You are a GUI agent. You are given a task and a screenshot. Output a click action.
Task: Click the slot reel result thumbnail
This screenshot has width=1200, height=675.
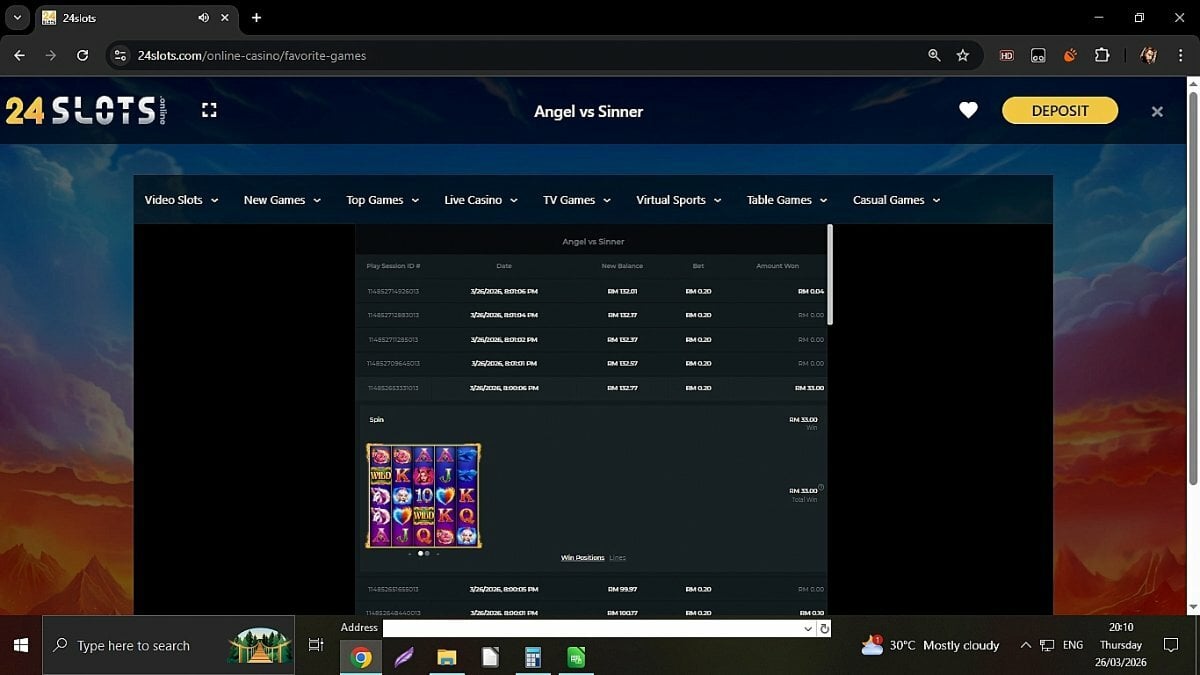click(x=424, y=496)
